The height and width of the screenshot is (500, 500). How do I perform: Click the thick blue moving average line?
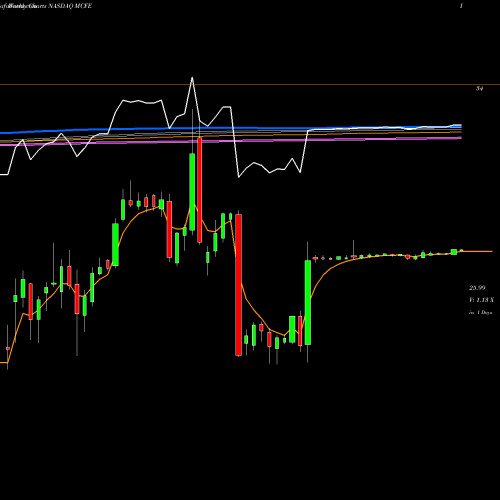point(231,128)
